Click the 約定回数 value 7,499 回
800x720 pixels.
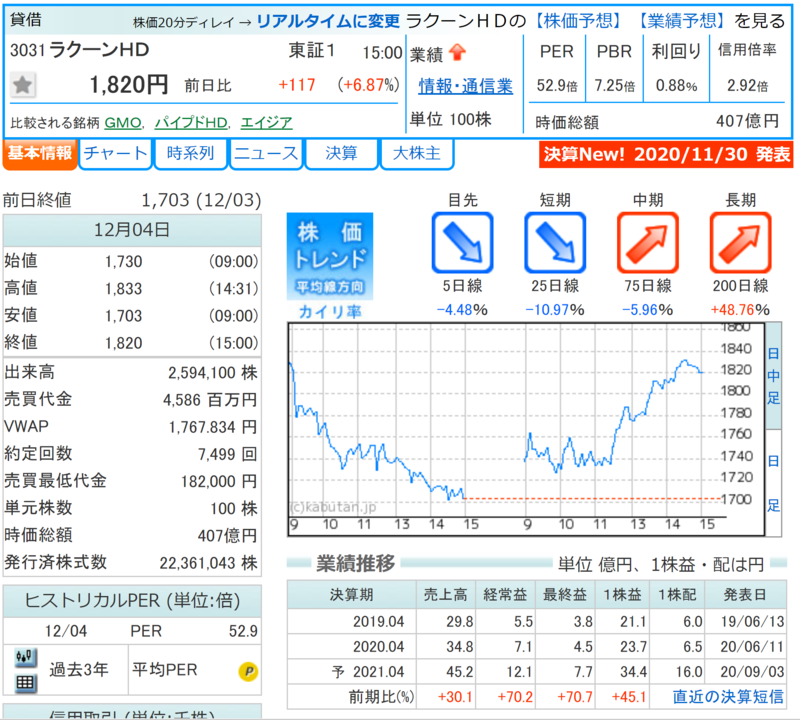point(228,454)
